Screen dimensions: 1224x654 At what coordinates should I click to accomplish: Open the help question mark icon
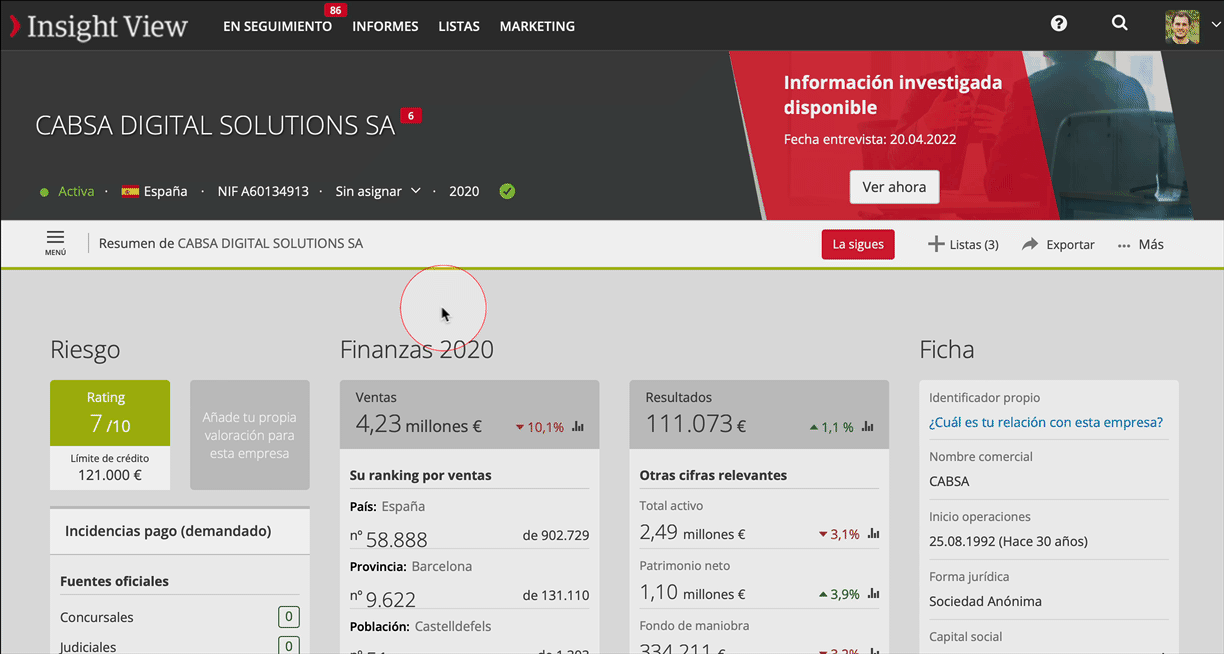(x=1059, y=24)
